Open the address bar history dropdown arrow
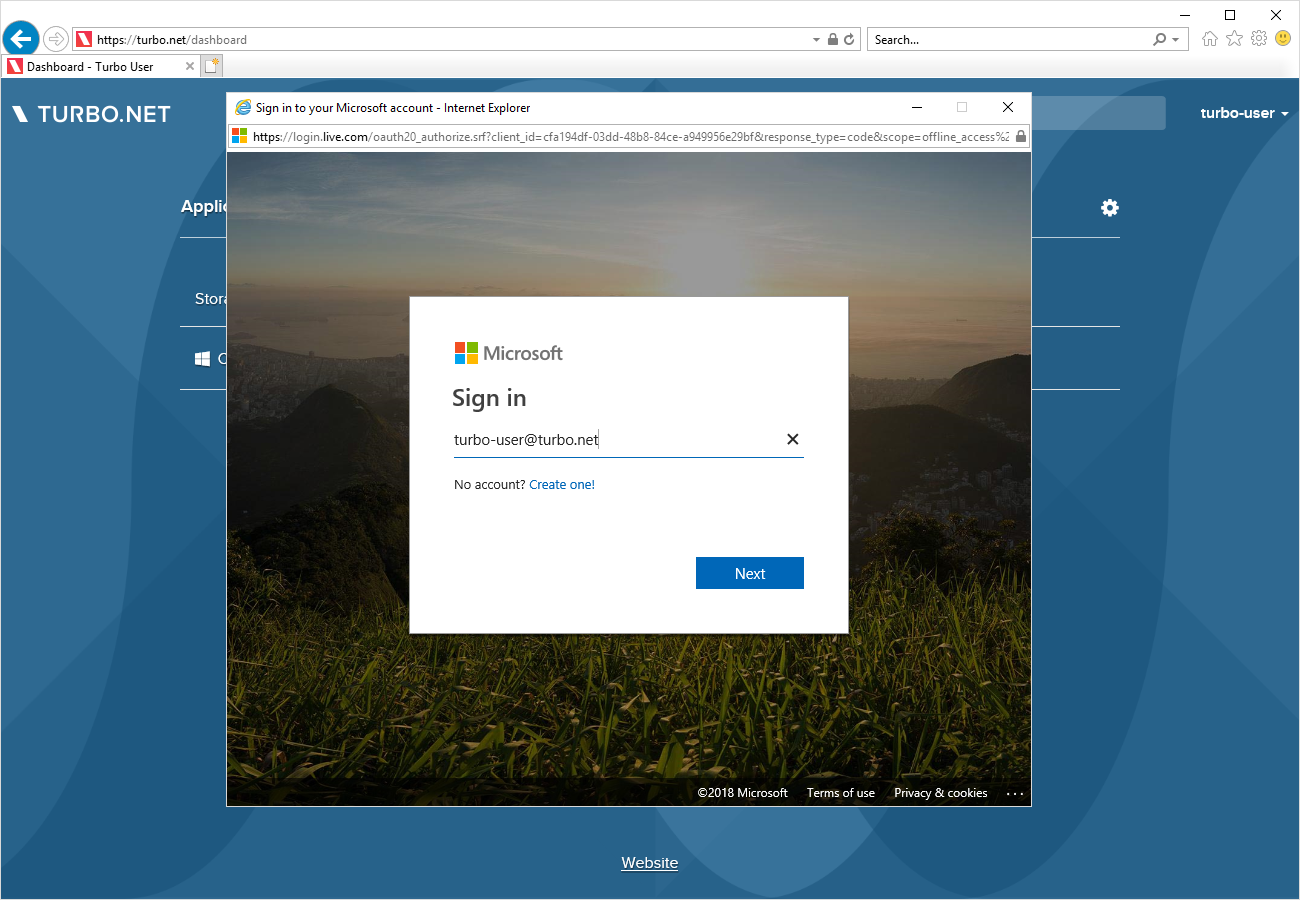The height and width of the screenshot is (900, 1300). (x=815, y=39)
